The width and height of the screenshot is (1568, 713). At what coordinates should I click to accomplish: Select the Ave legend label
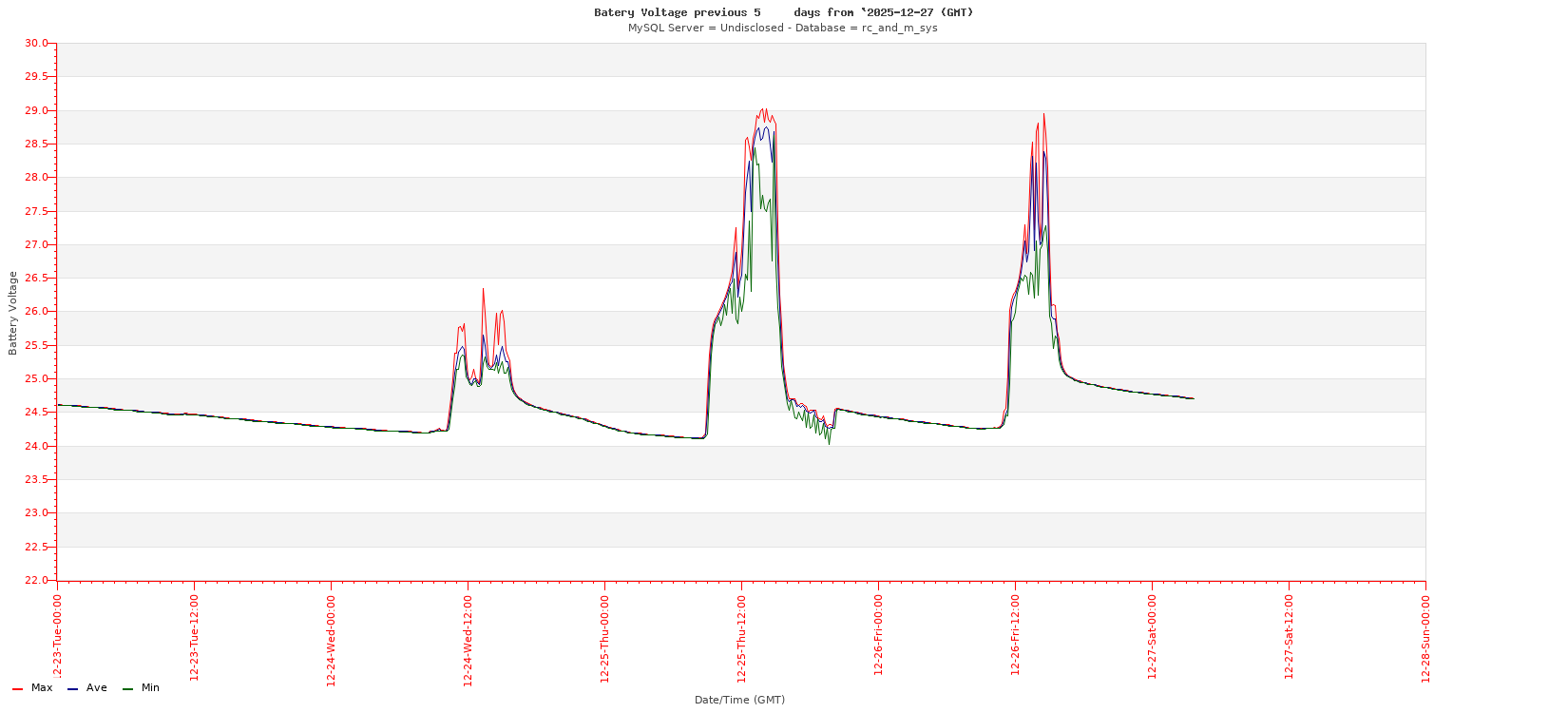click(x=97, y=687)
